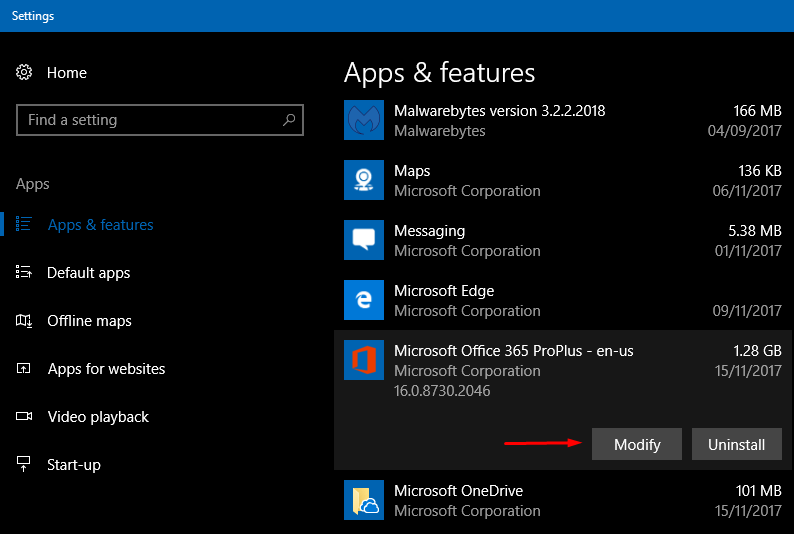Click the Settings window title
This screenshot has width=794, height=534.
[33, 16]
